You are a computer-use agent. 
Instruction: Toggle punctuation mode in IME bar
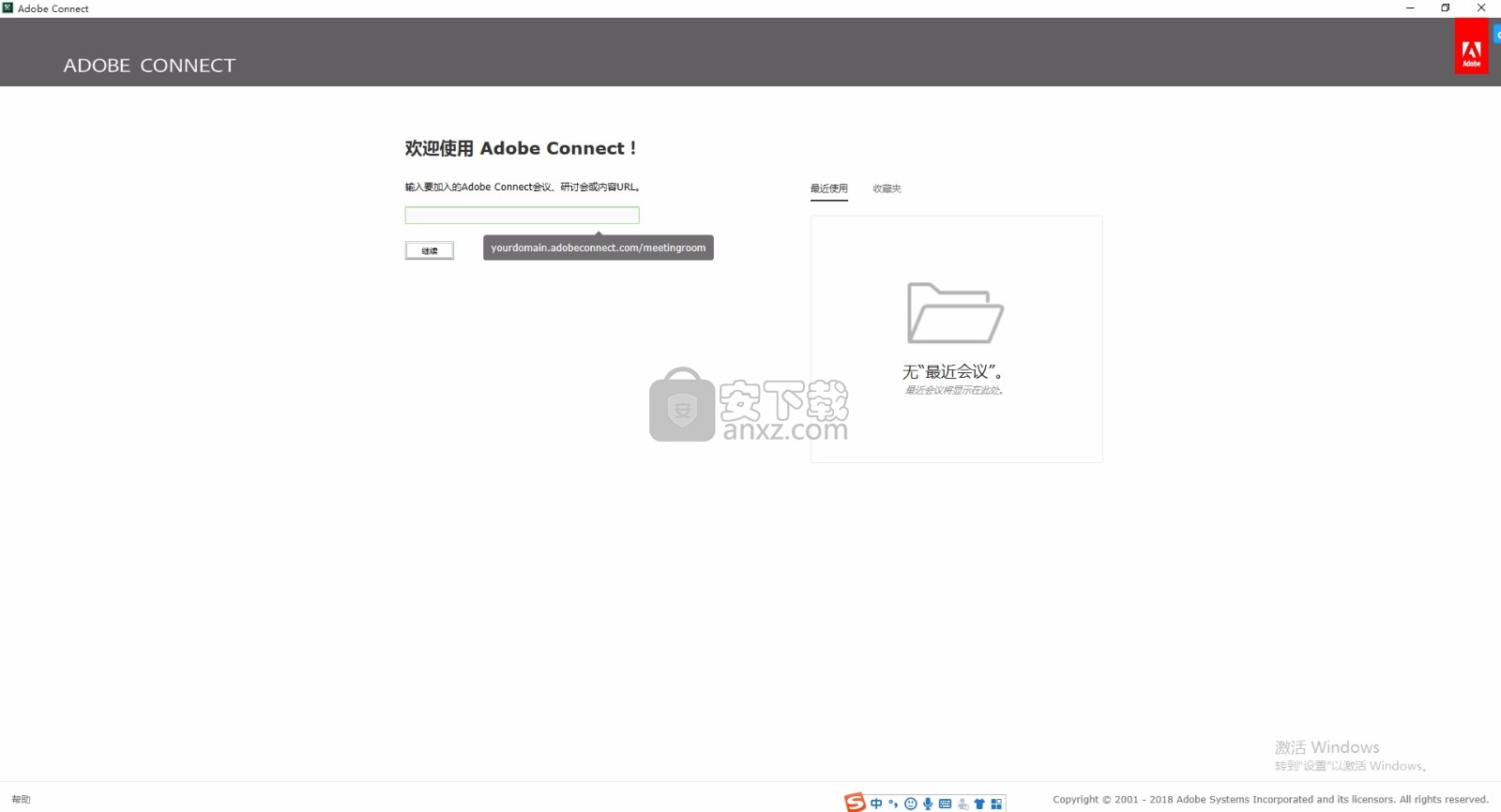(893, 804)
